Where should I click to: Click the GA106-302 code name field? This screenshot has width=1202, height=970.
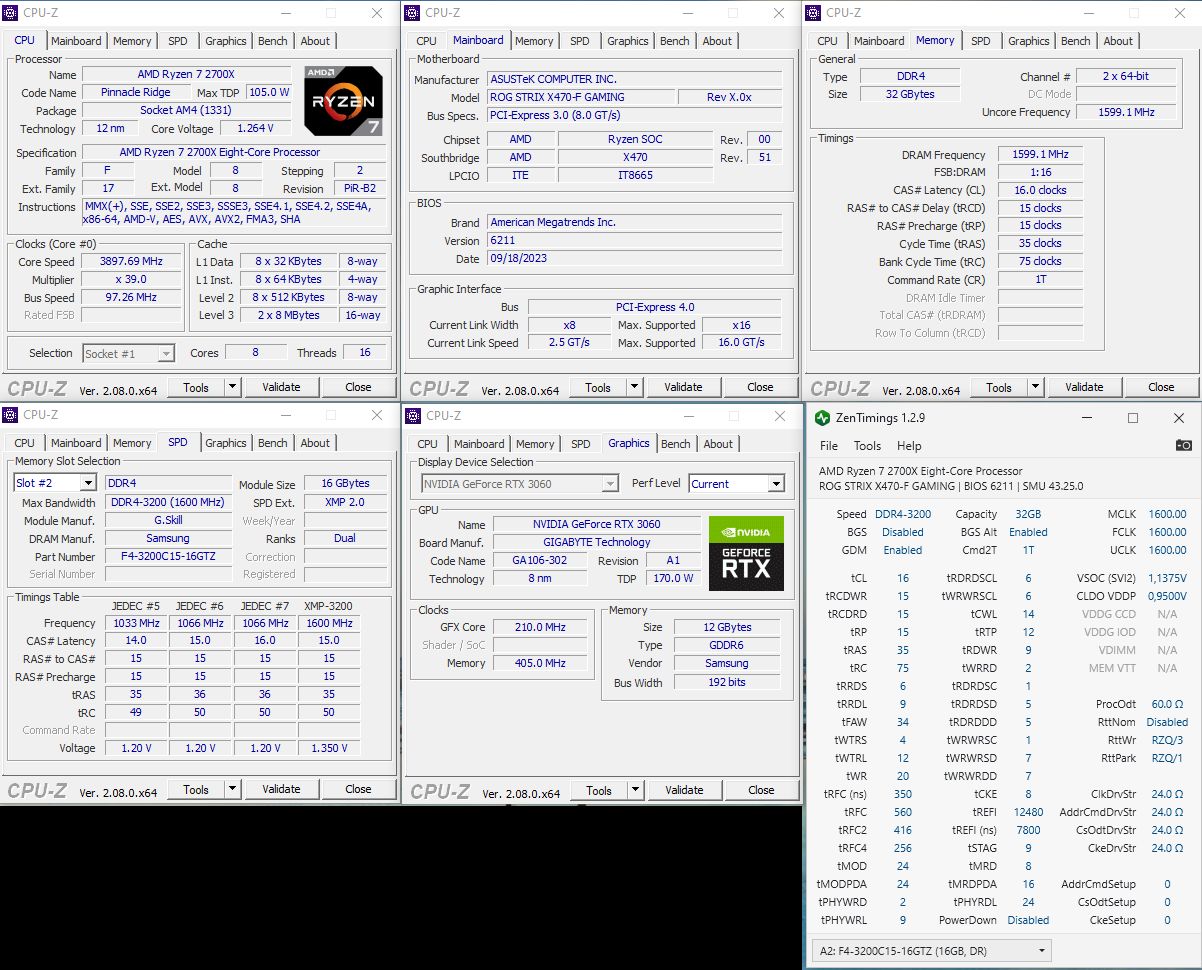pos(540,561)
